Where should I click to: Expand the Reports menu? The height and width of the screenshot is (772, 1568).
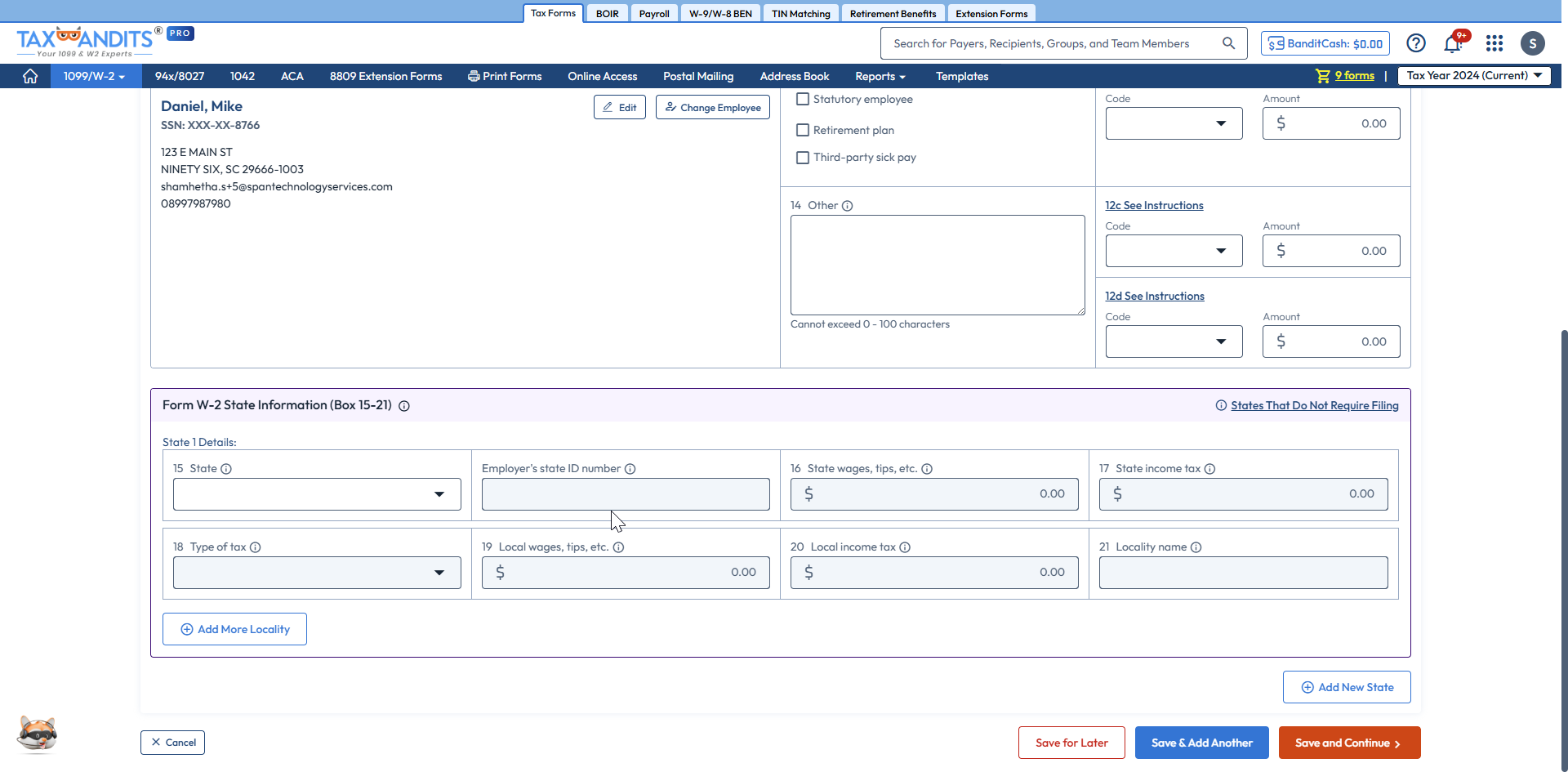tap(880, 76)
